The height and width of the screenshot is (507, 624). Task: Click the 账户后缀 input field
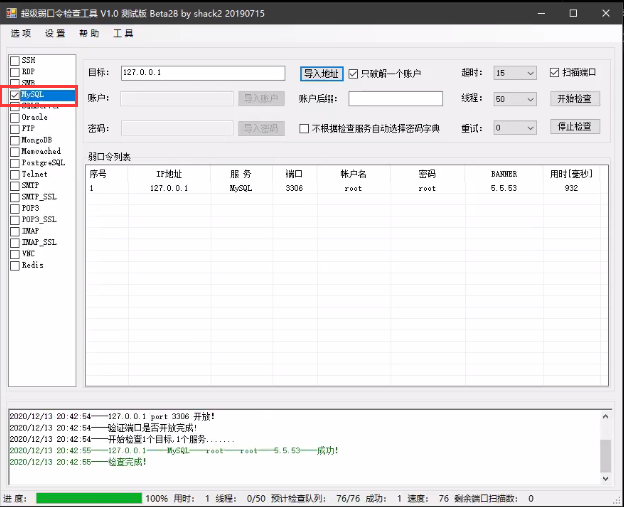coord(395,98)
